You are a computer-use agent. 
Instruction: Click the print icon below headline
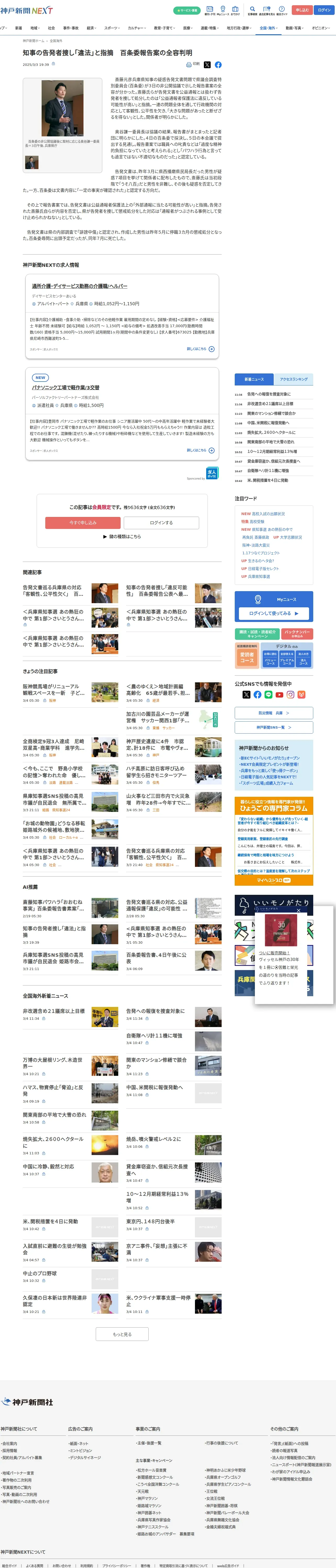pos(188,65)
